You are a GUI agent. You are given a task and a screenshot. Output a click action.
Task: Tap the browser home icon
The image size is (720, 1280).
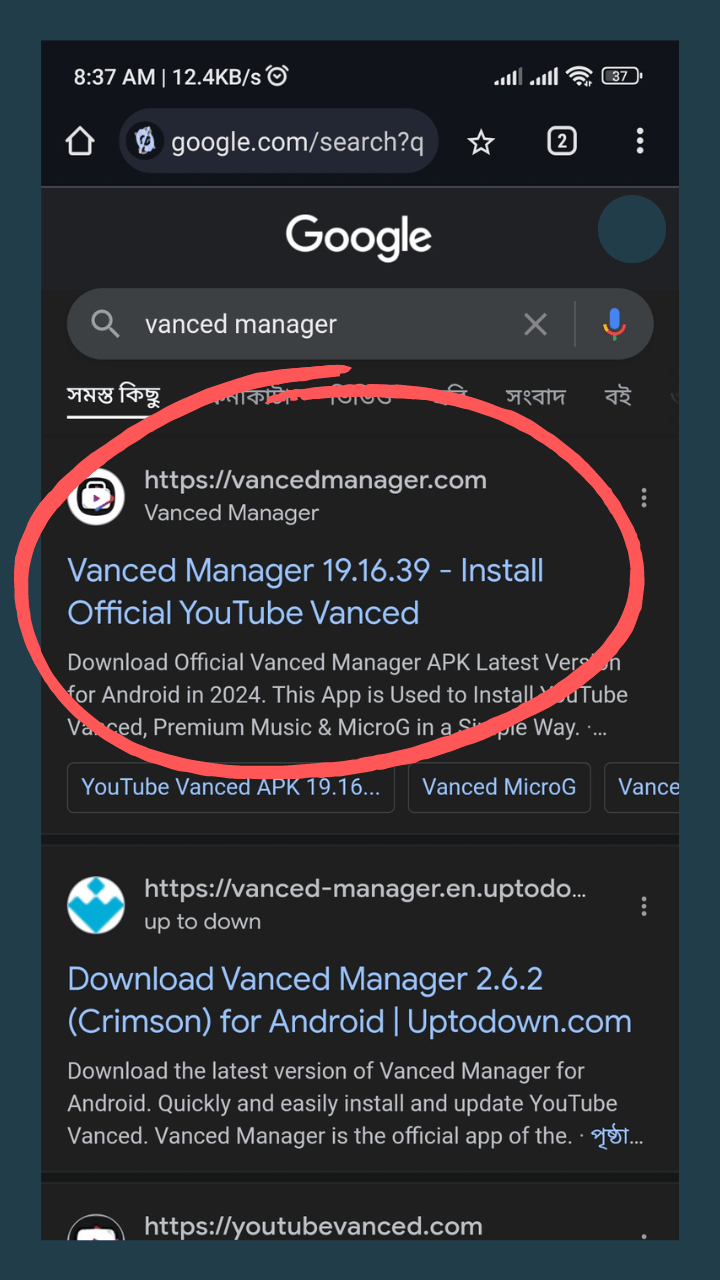[80, 142]
